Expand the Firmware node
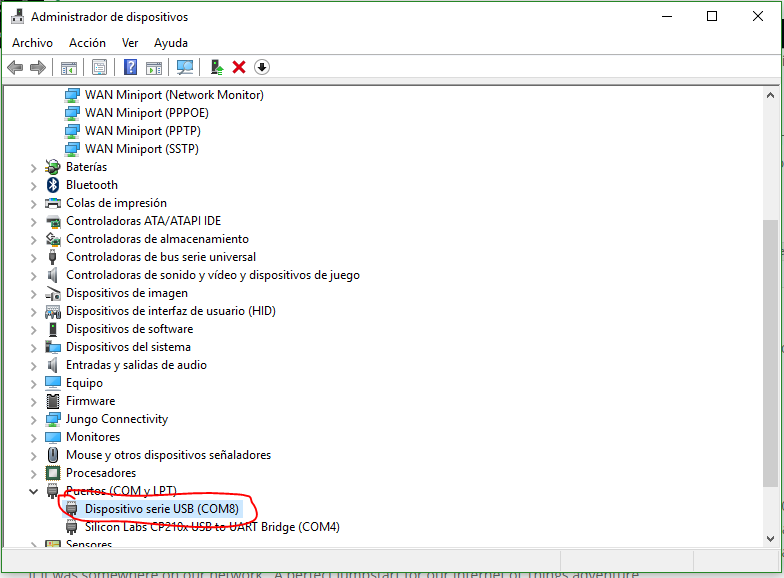Viewport: 784px width, 578px height. tap(33, 402)
